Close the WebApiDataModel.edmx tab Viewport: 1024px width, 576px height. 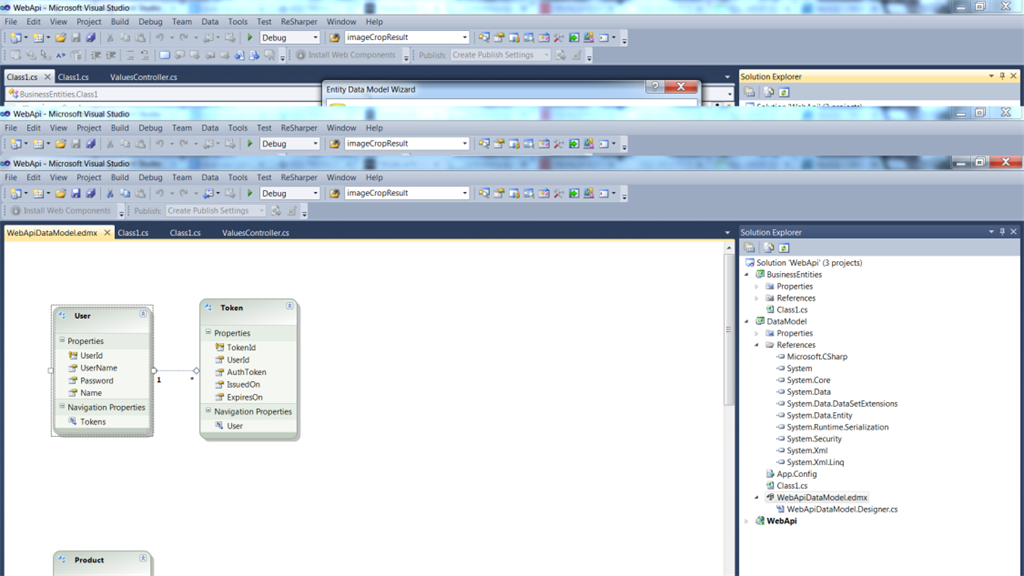pos(107,232)
